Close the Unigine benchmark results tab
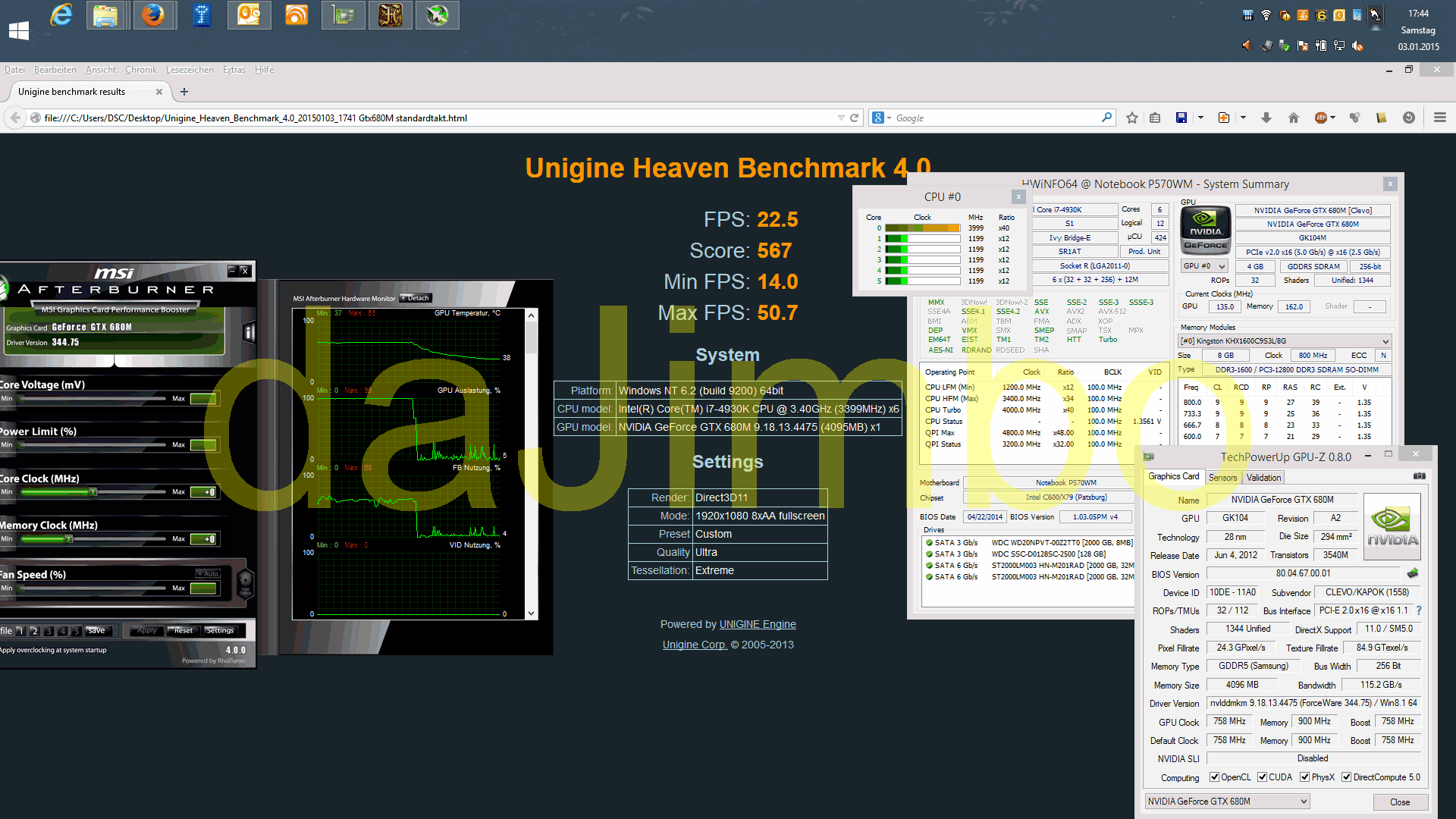 (x=159, y=92)
